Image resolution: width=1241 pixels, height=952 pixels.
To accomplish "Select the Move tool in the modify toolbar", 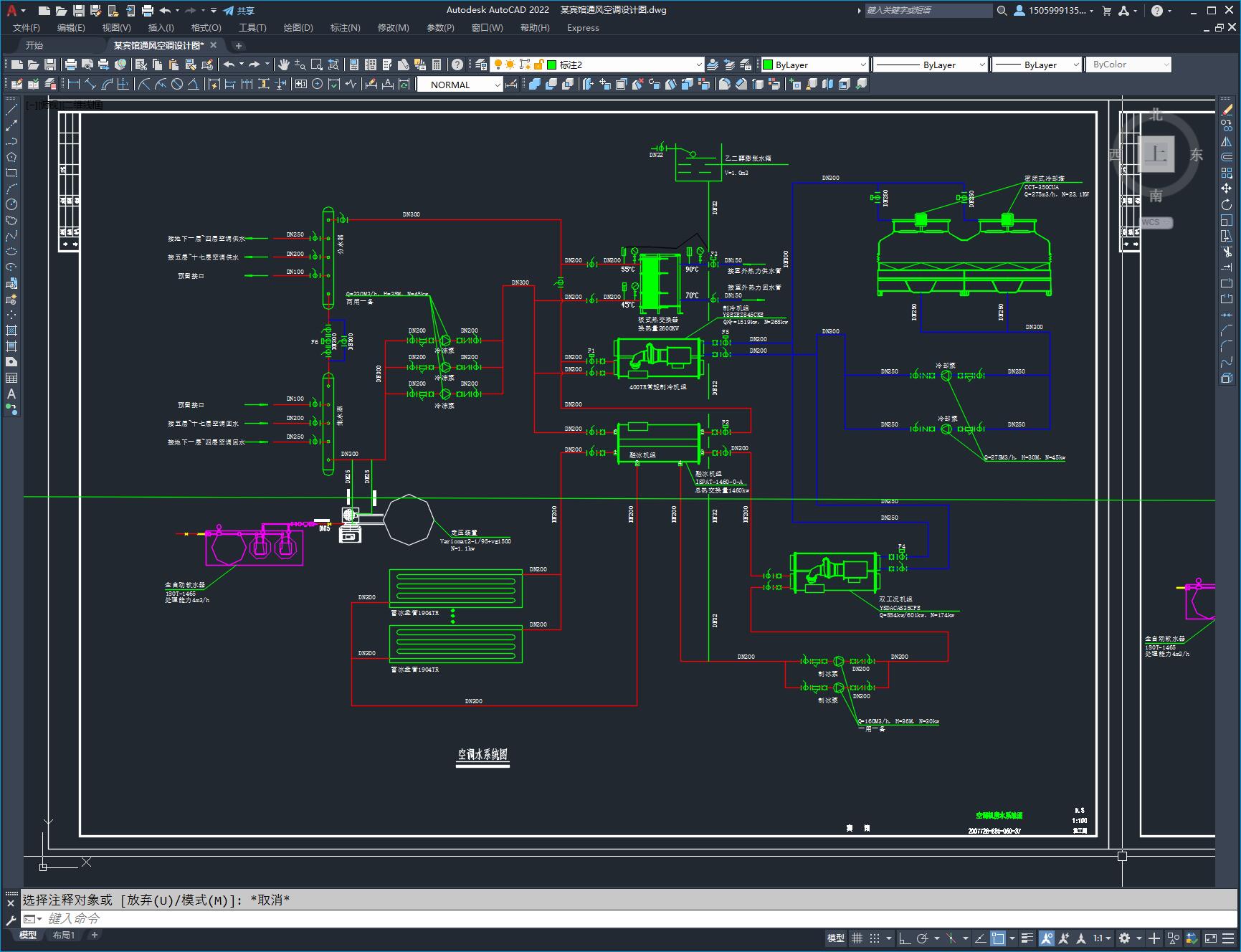I will (x=1227, y=189).
